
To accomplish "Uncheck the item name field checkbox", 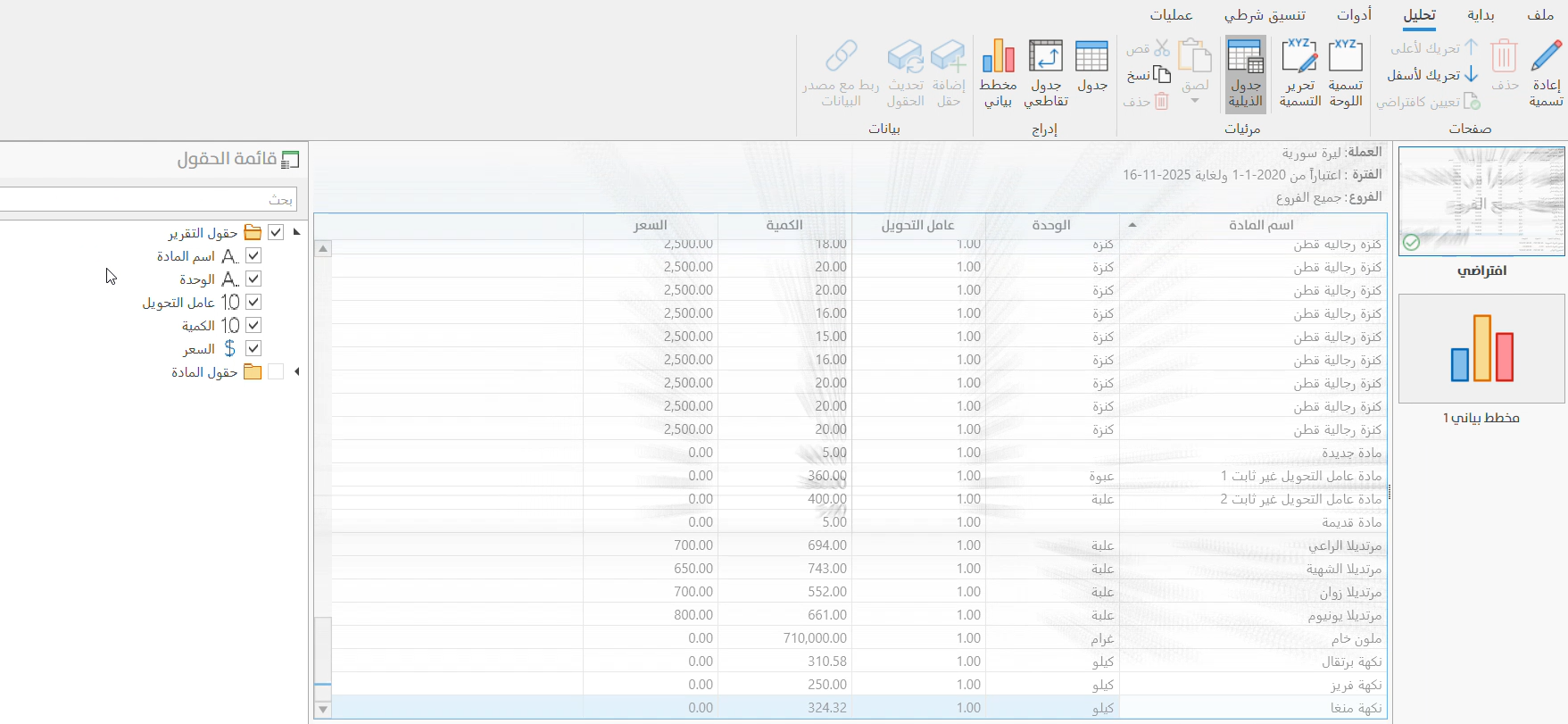I will 253,256.
